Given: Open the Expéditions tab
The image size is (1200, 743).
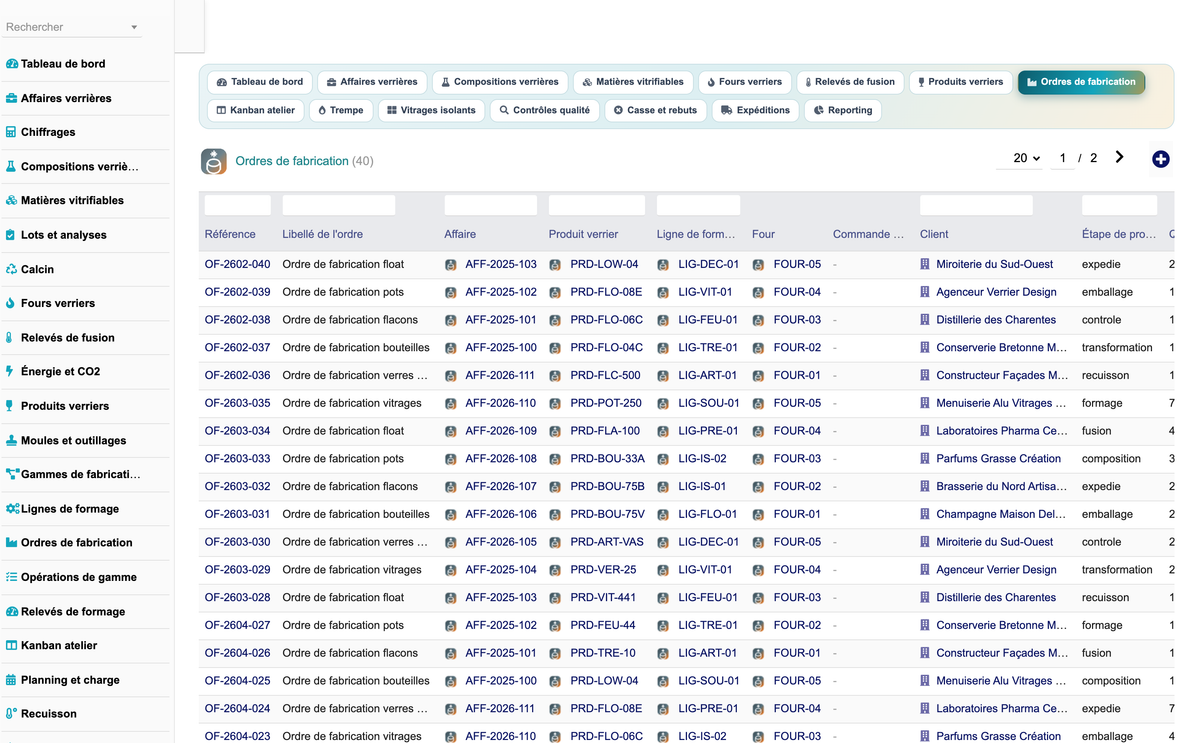Looking at the screenshot, I should (x=755, y=110).
